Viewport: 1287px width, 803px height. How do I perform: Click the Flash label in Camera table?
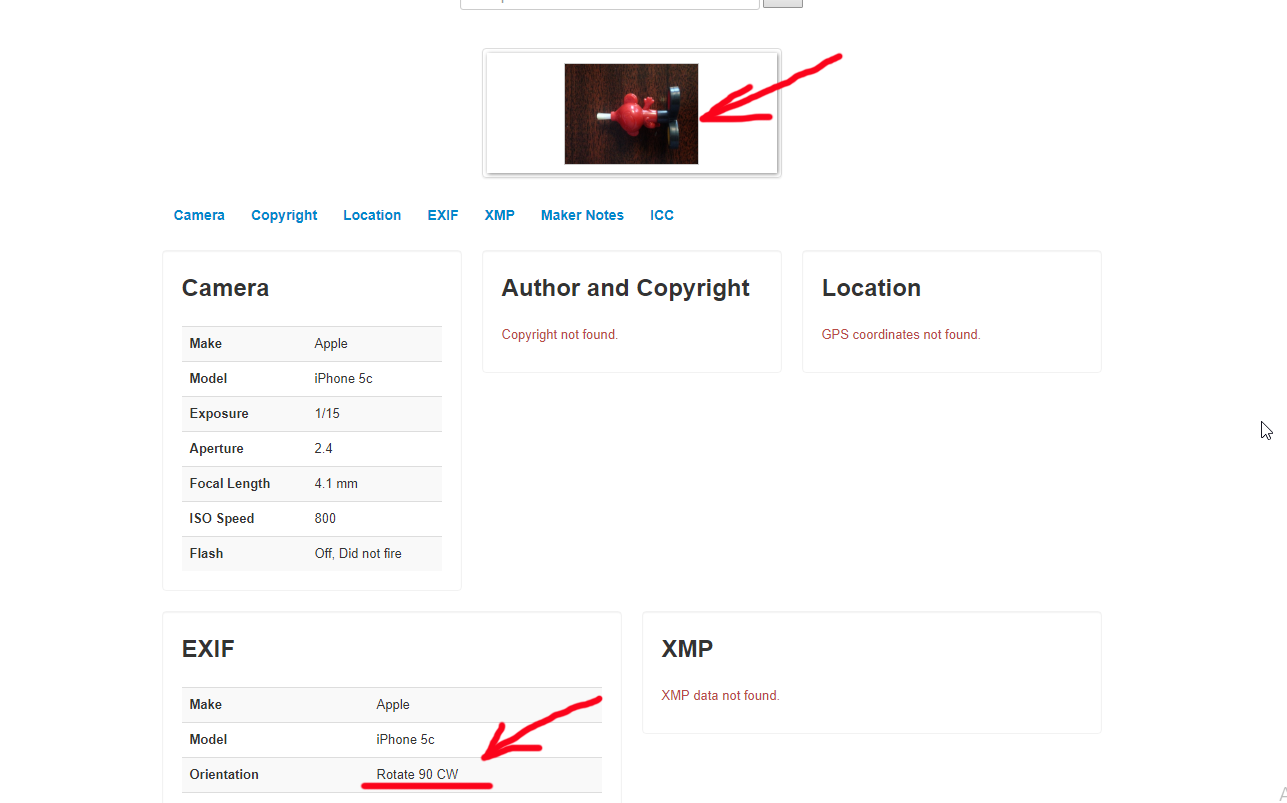click(x=206, y=553)
